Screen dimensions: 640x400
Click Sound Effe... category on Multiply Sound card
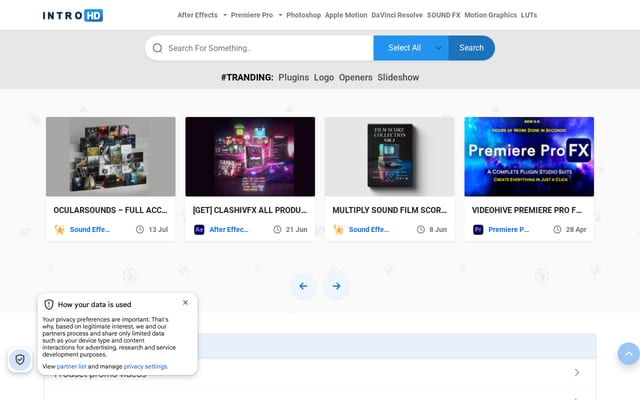pos(369,229)
